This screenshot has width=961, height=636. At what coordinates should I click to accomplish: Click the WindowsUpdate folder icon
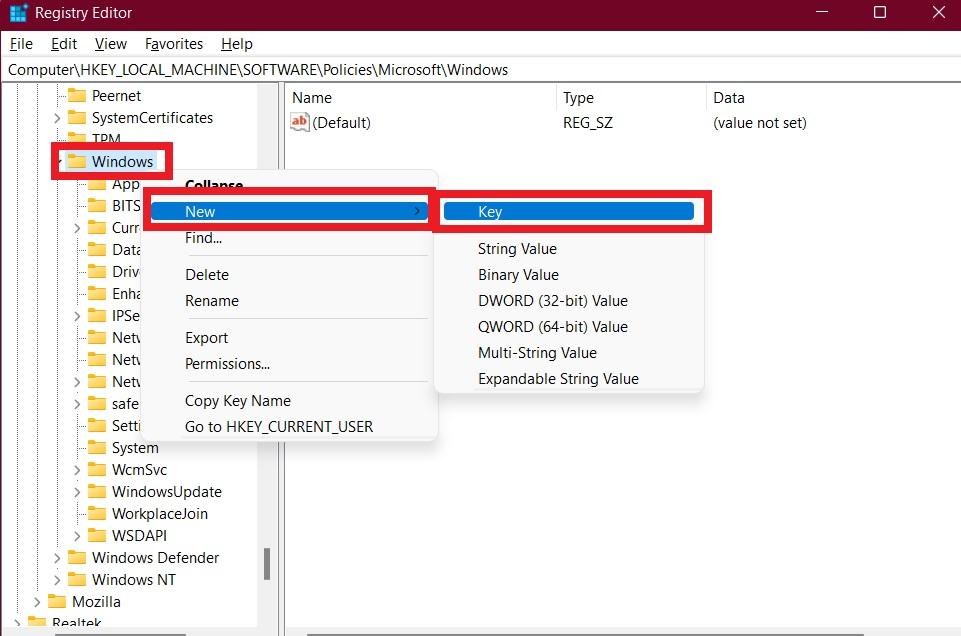[97, 492]
